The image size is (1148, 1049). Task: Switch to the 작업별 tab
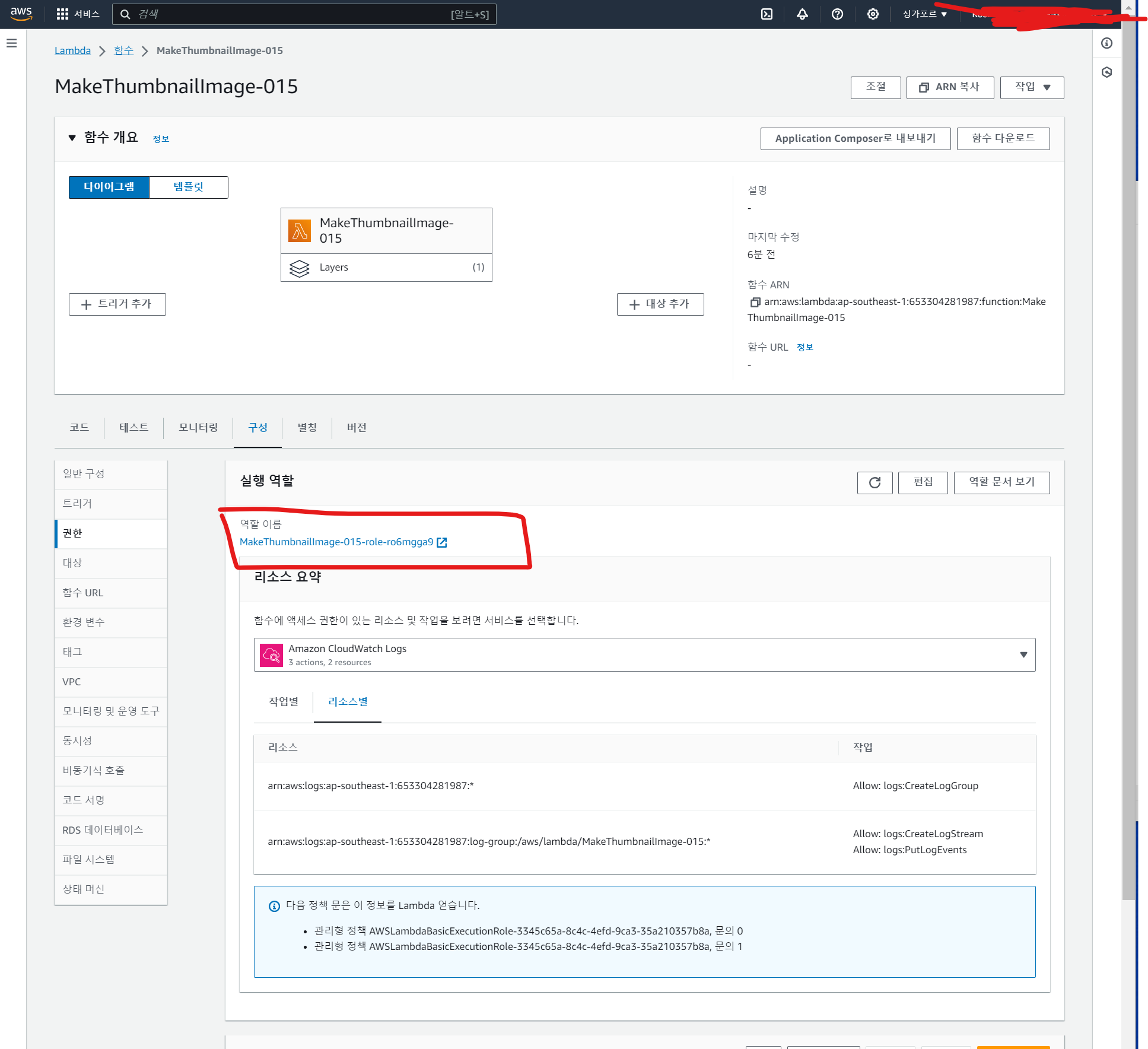coord(284,701)
